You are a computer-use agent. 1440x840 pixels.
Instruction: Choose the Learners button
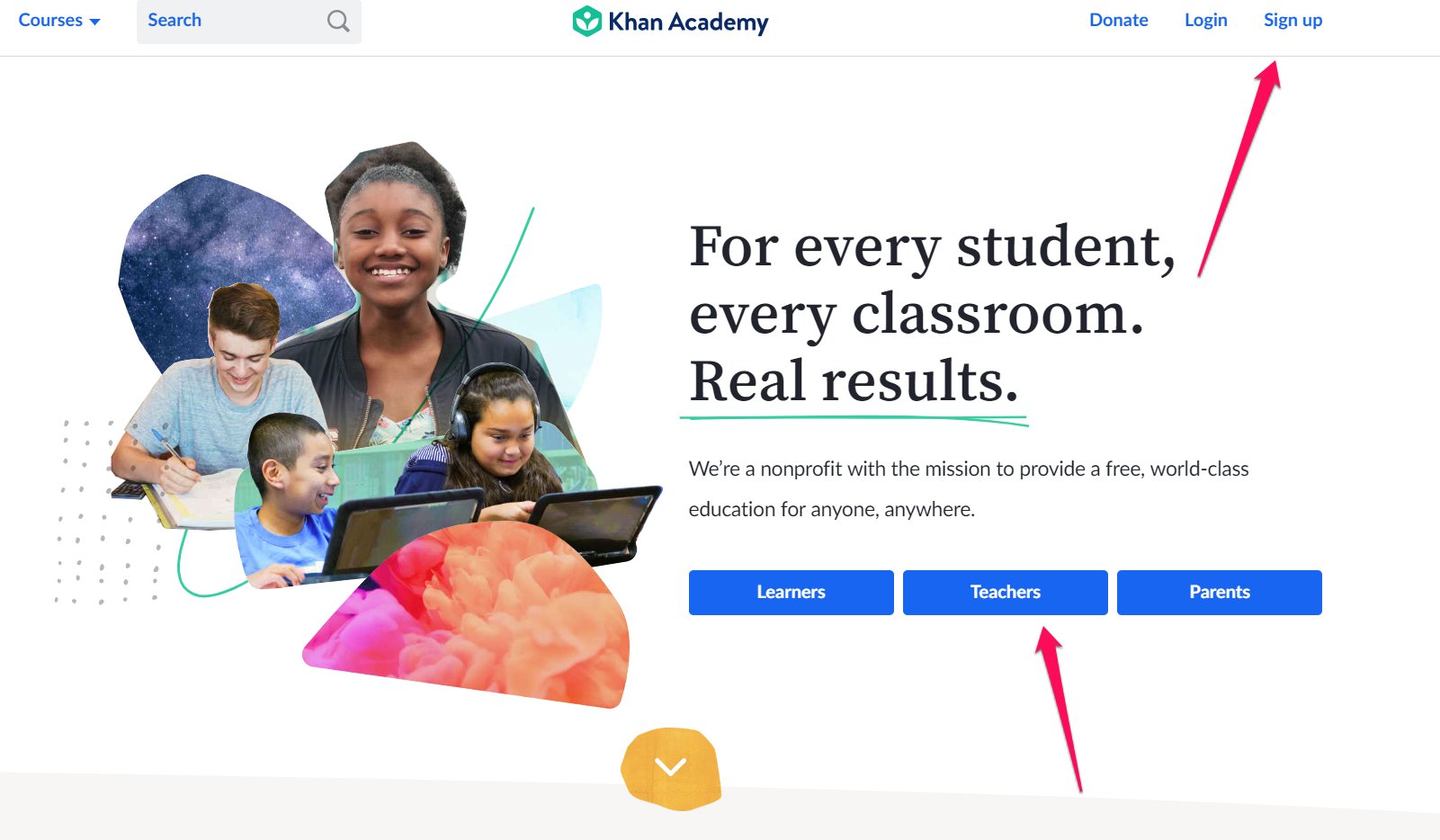(791, 592)
